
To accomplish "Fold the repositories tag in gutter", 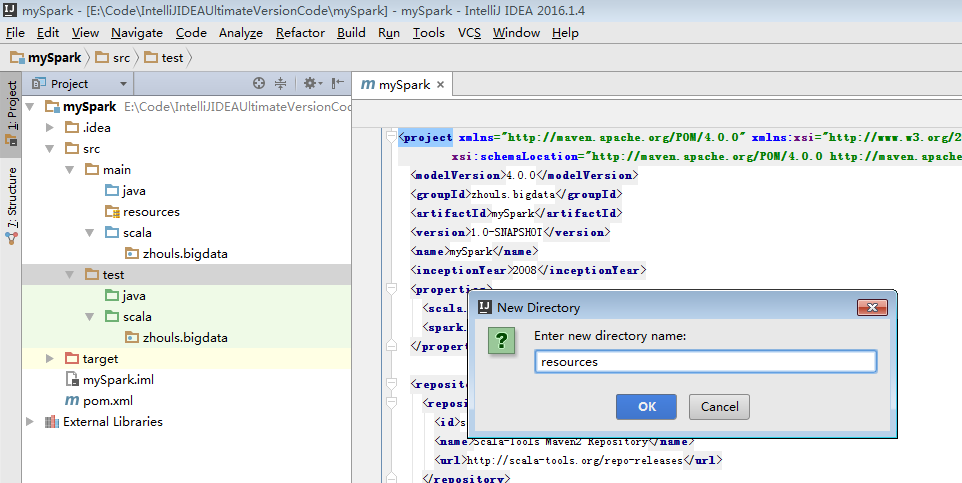I will point(391,384).
